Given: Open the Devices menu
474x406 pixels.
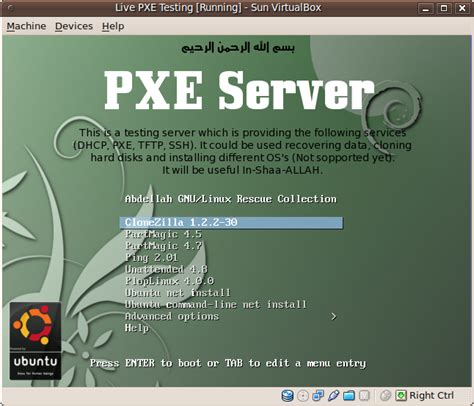Looking at the screenshot, I should pyautogui.click(x=74, y=26).
